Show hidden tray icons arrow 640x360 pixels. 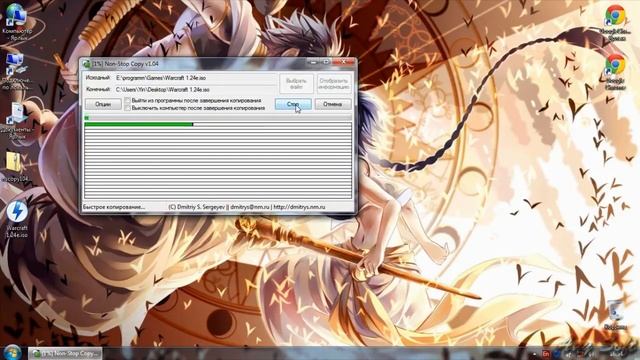click(534, 354)
